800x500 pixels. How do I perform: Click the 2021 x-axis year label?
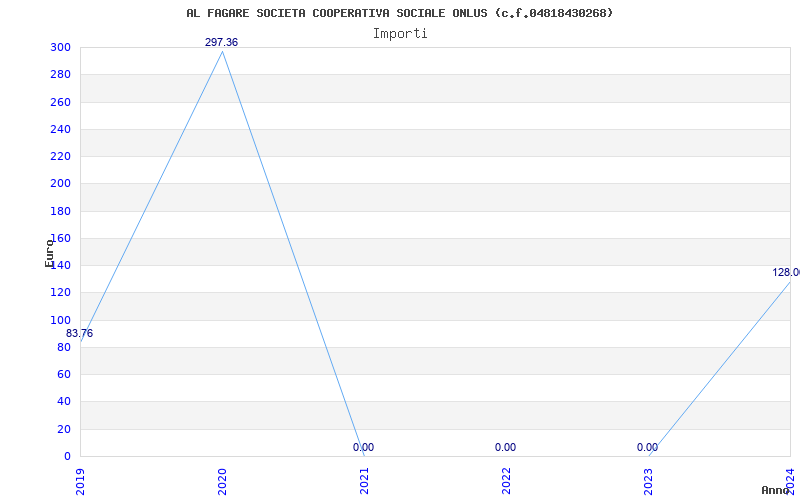coord(364,482)
